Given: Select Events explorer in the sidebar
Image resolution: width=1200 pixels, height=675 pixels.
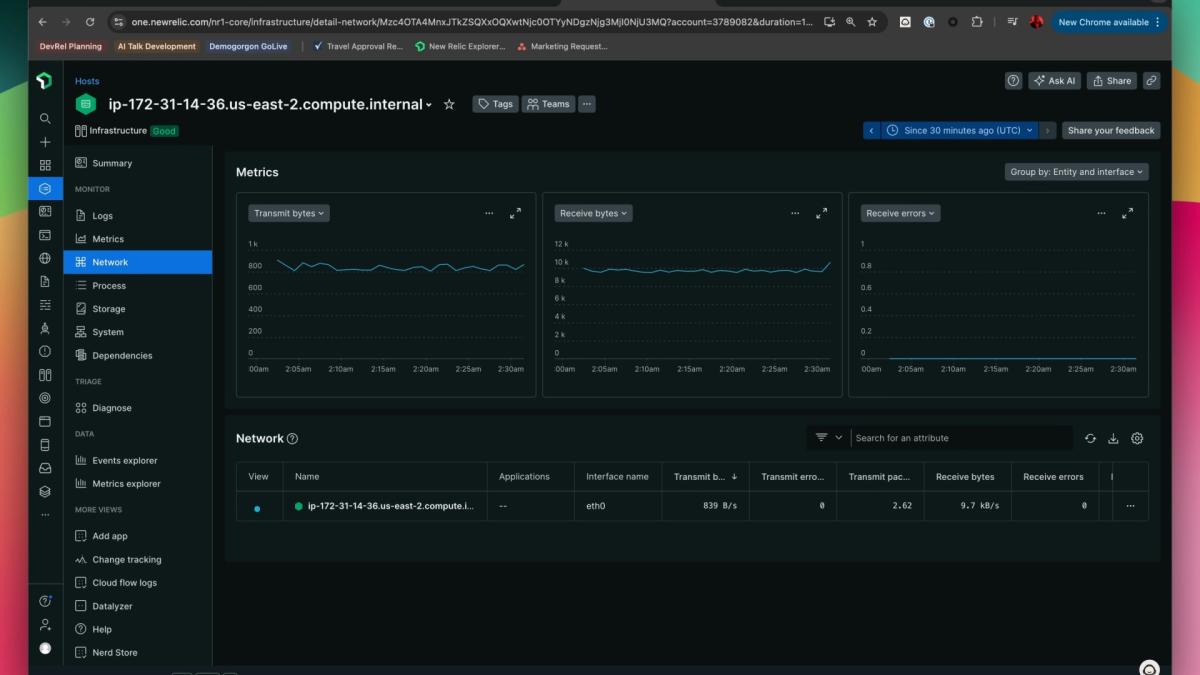Looking at the screenshot, I should tap(125, 461).
